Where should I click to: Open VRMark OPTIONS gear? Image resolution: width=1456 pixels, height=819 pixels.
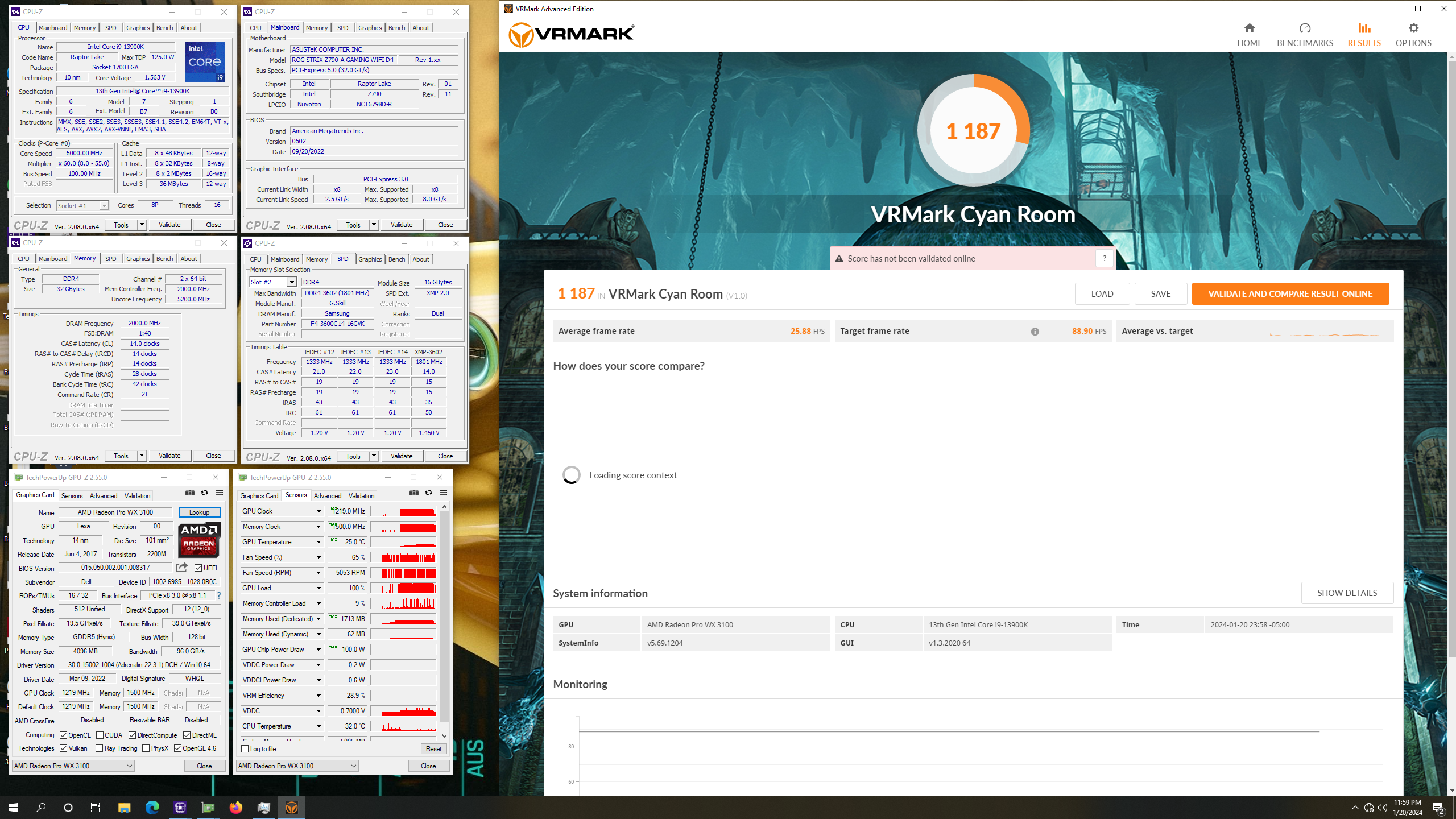point(1413,35)
